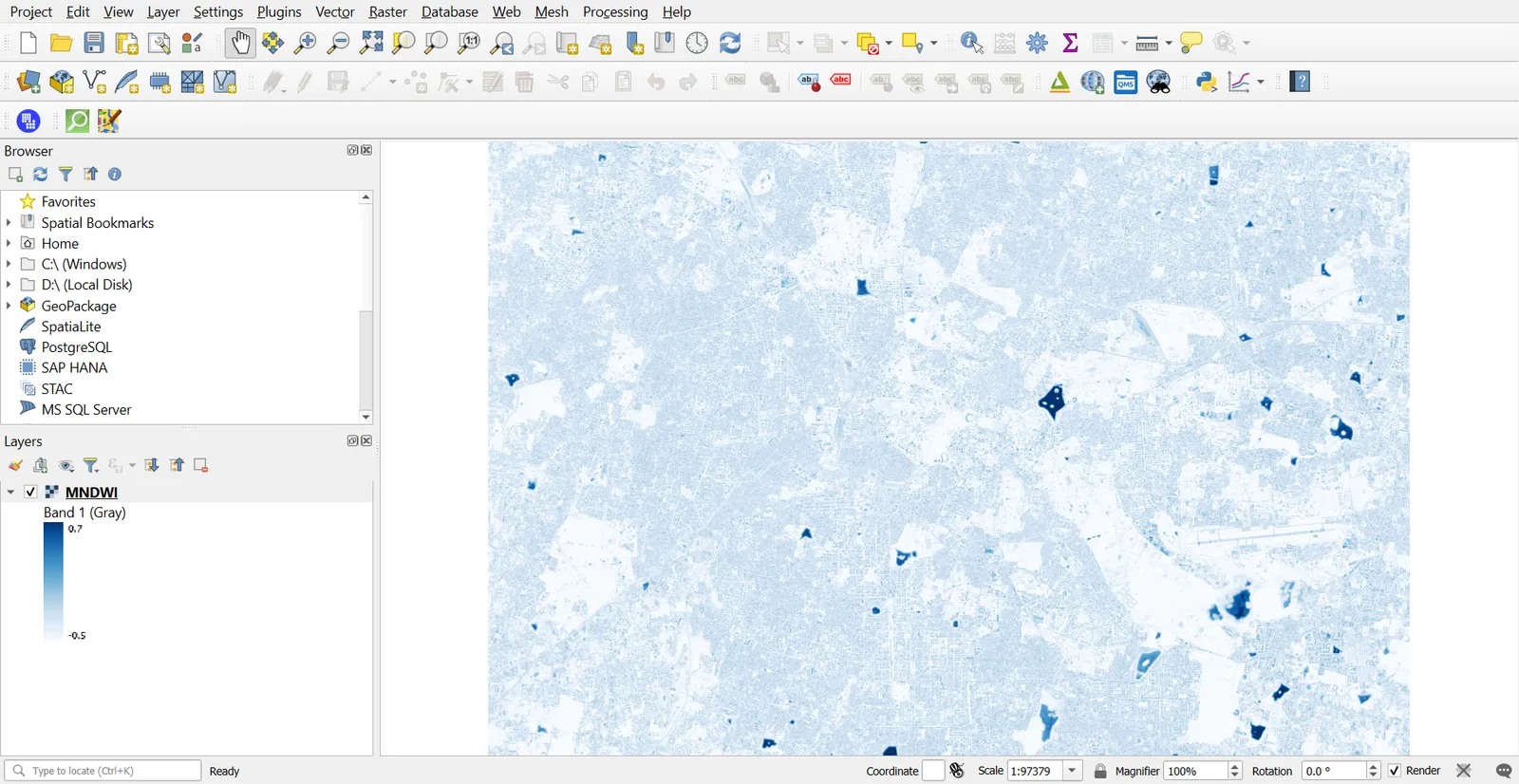Filter Browser panel with funnel icon
Screen dimensions: 1519x784
tap(66, 175)
